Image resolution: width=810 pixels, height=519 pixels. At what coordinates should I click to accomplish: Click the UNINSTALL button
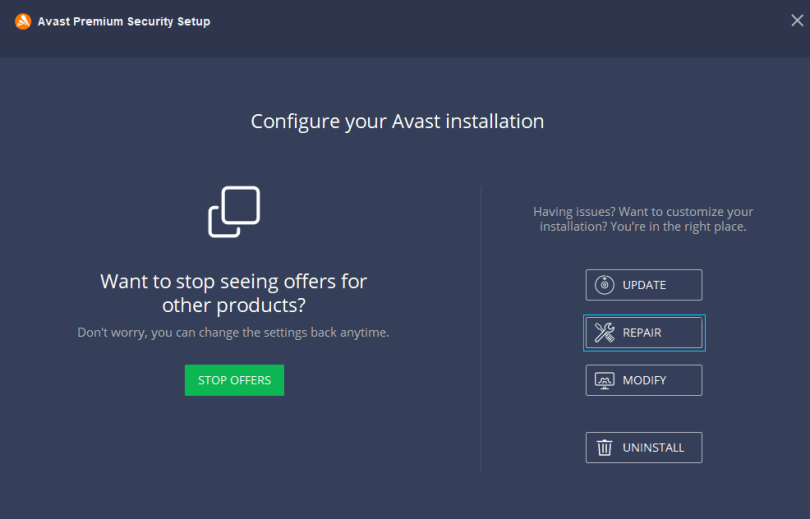pyautogui.click(x=644, y=447)
